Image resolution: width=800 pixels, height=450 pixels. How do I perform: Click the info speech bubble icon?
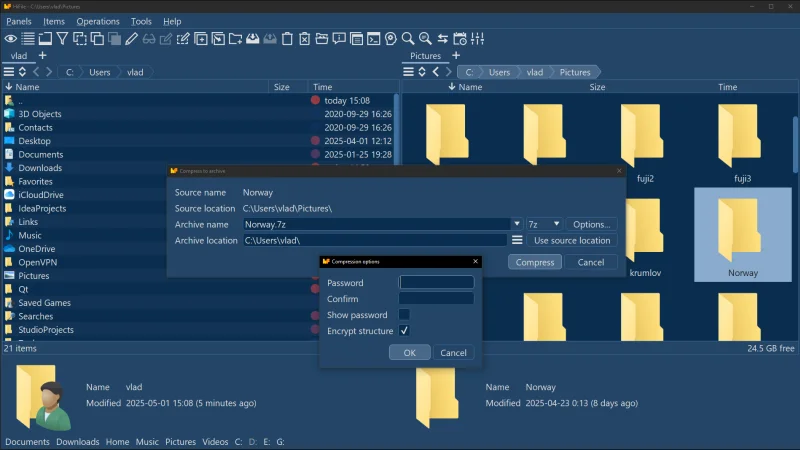tap(339, 39)
